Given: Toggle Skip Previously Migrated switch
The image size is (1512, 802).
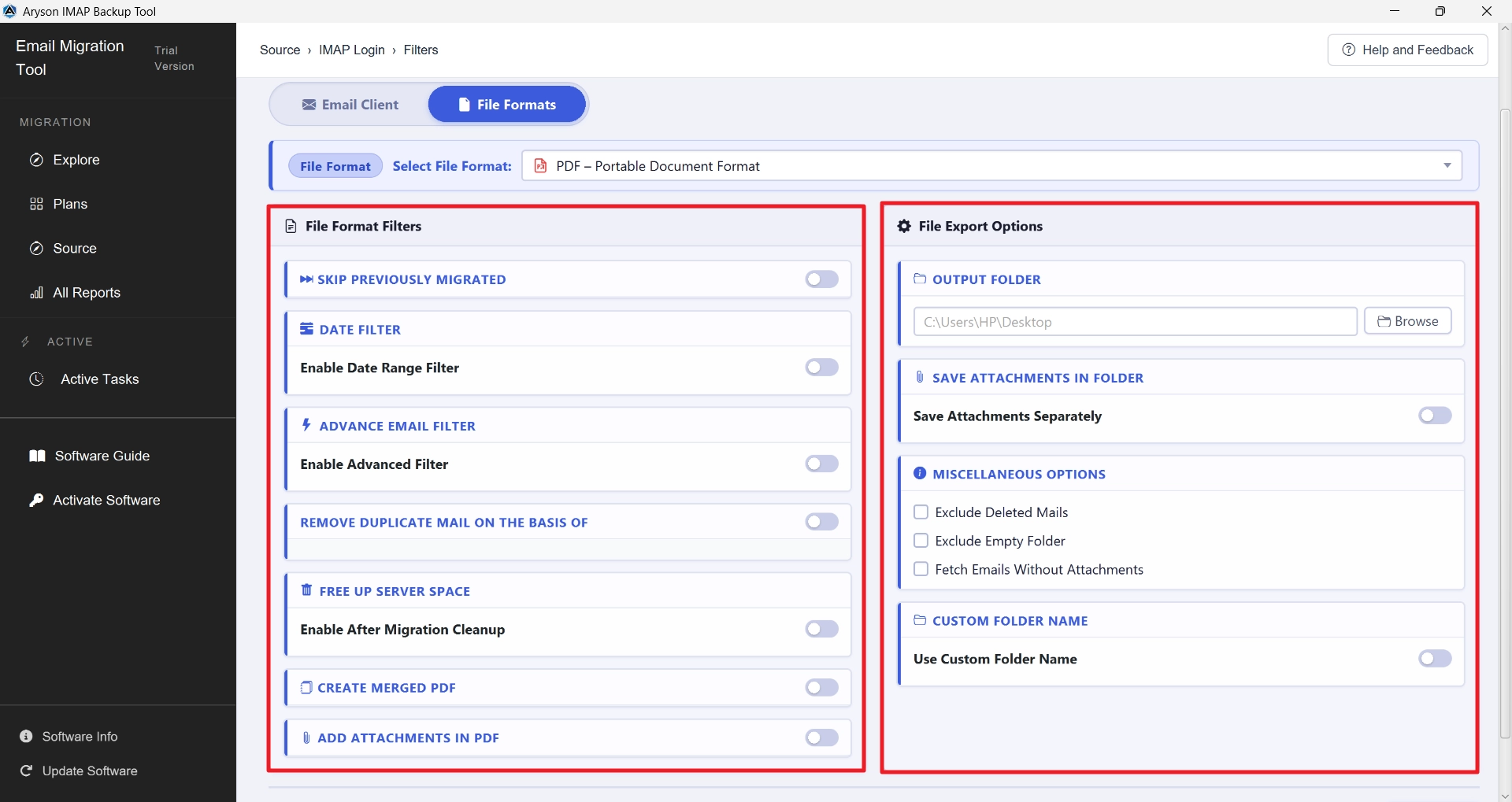Looking at the screenshot, I should coord(821,279).
